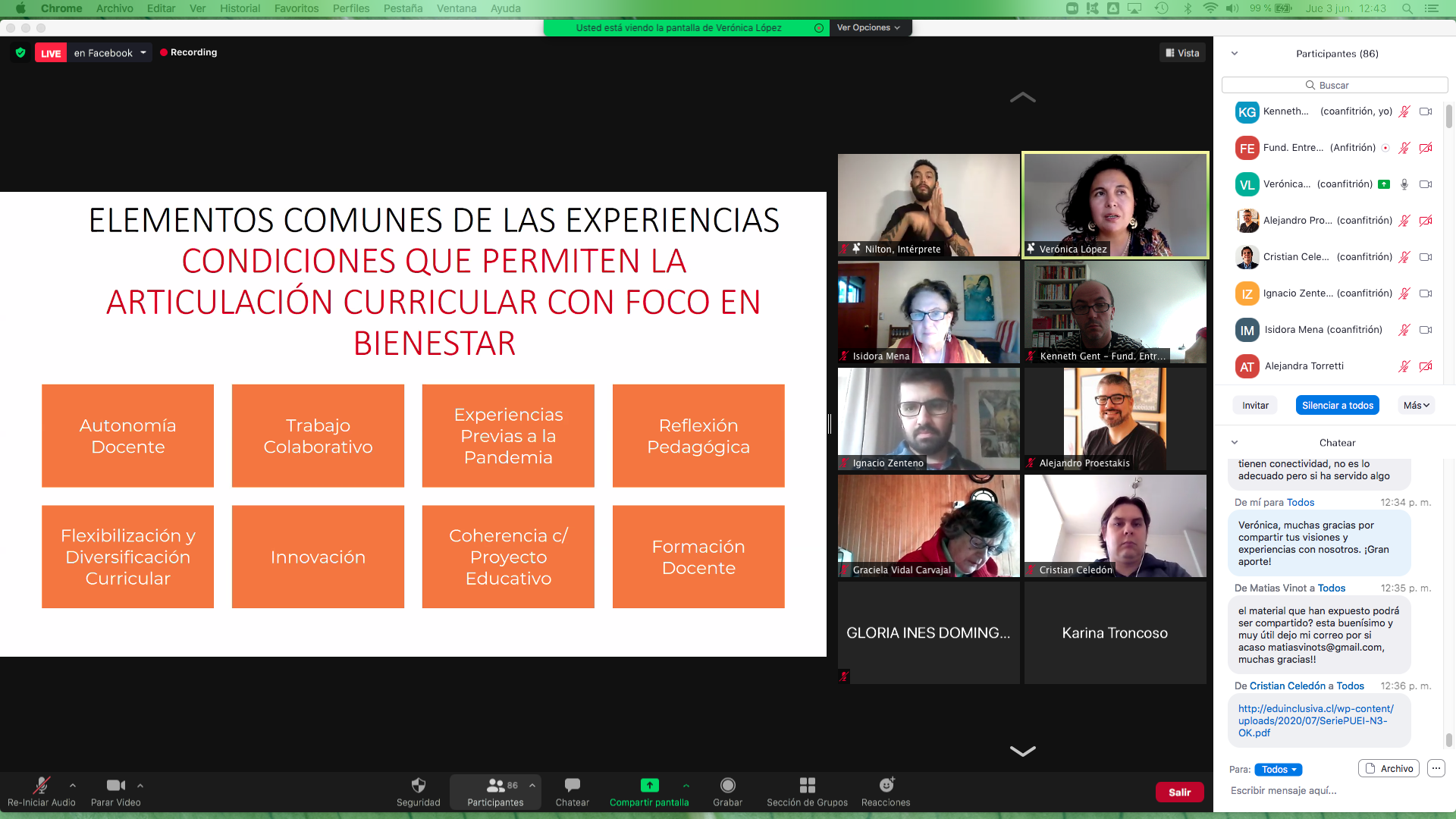Open the Seguridad shield icon
This screenshot has width=1456, height=819.
pos(418,785)
